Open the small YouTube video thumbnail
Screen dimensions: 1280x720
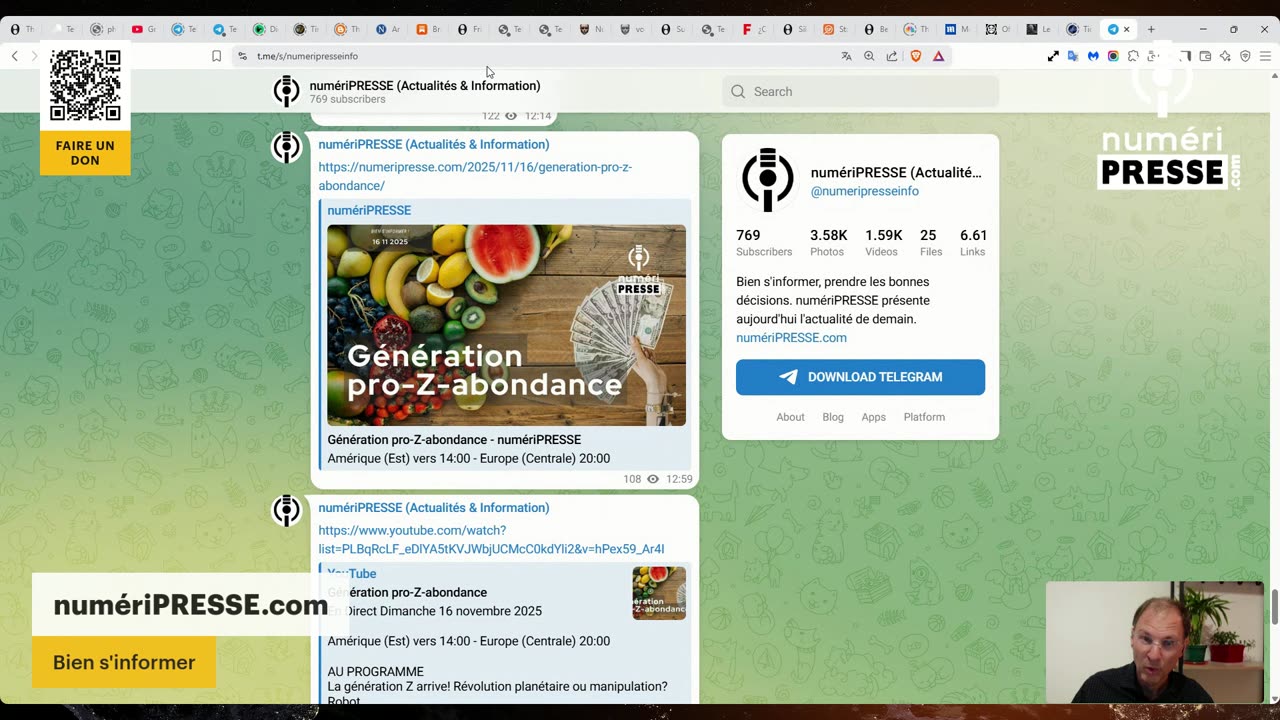(659, 593)
